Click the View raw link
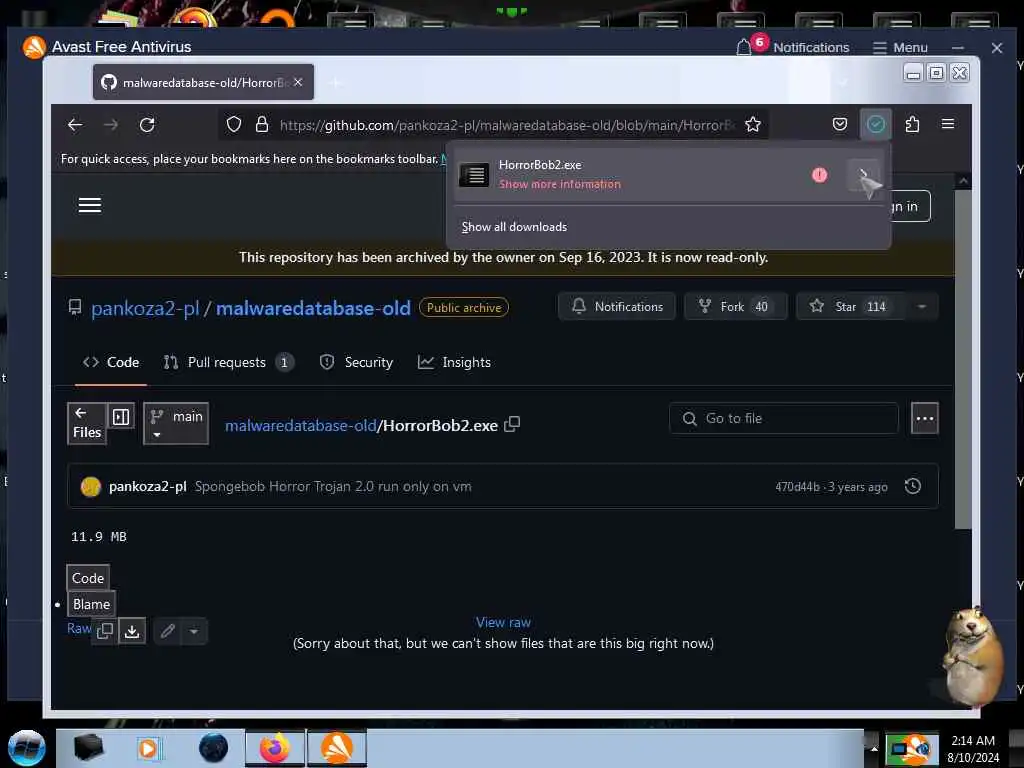 tap(503, 622)
